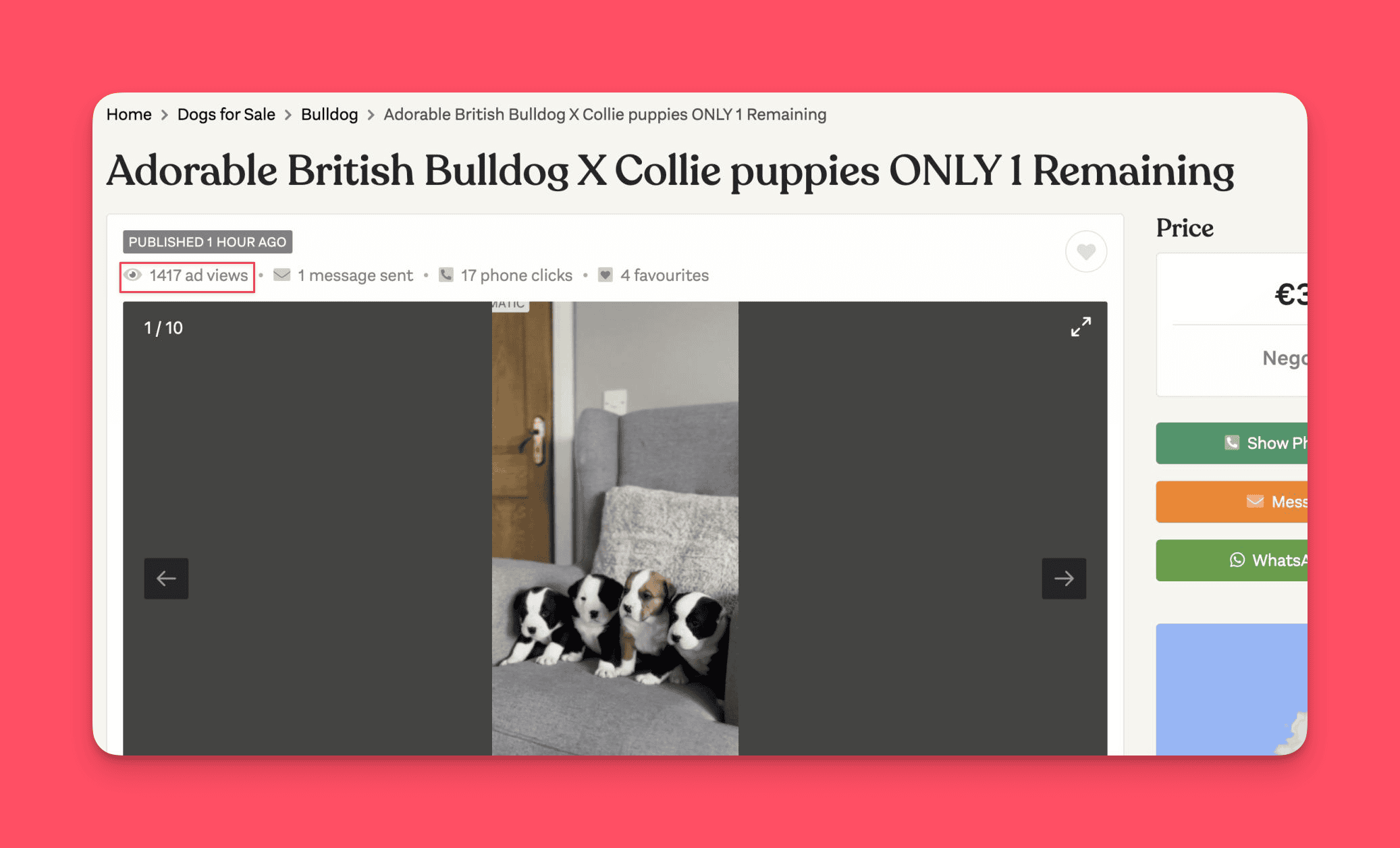Click the phone icon beside phone clicks
Viewport: 1400px width, 848px height.
pos(446,275)
